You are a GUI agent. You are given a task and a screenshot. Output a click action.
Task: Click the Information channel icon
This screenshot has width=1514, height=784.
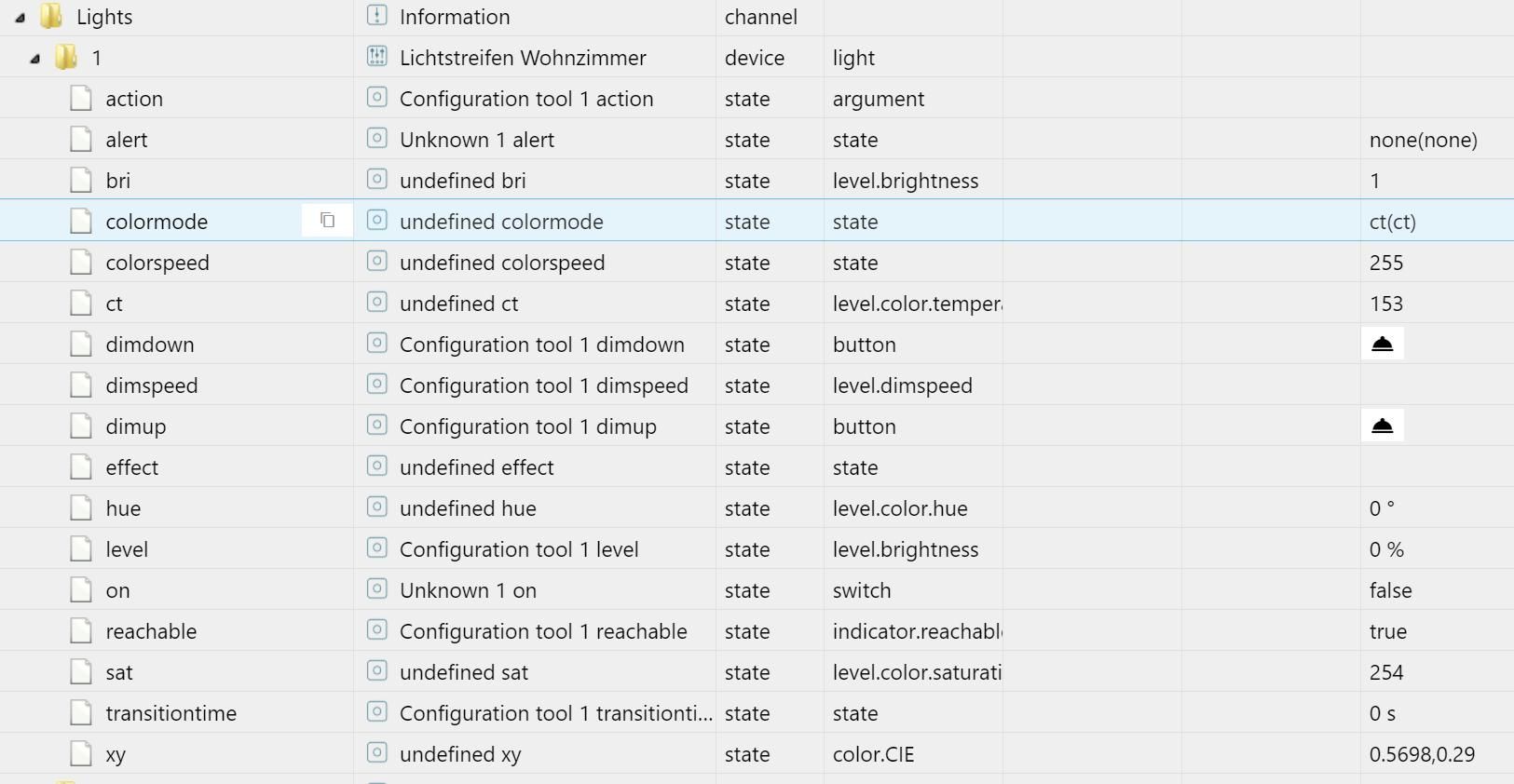(x=376, y=16)
